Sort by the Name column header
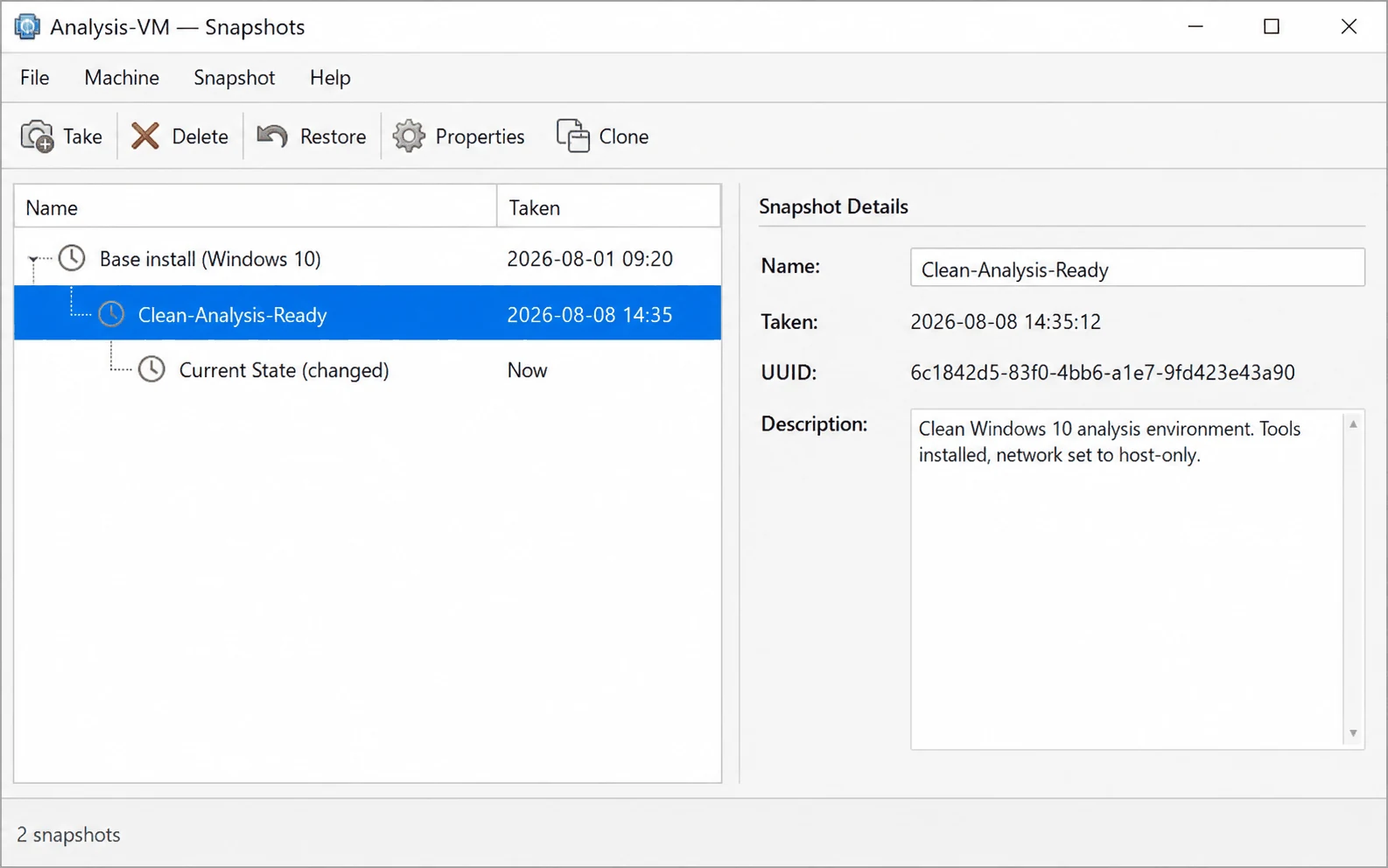This screenshot has width=1388, height=868. point(255,207)
